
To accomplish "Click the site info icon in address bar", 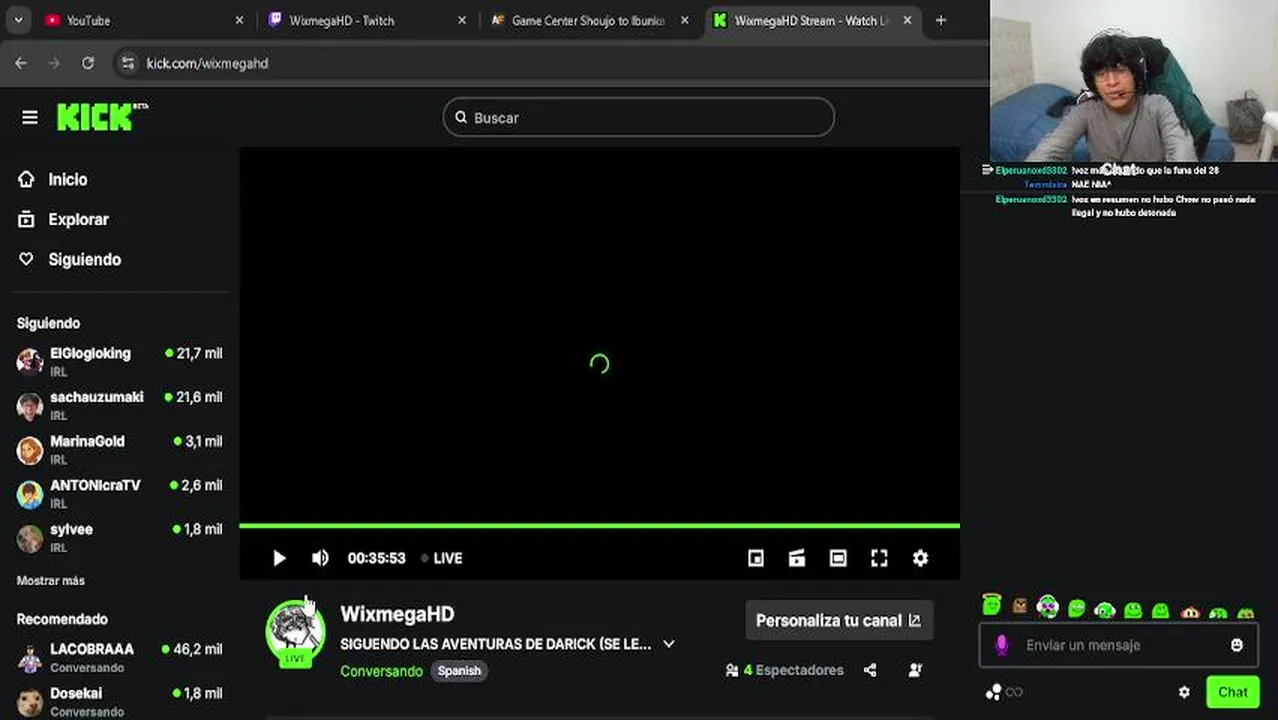I will click(x=127, y=63).
